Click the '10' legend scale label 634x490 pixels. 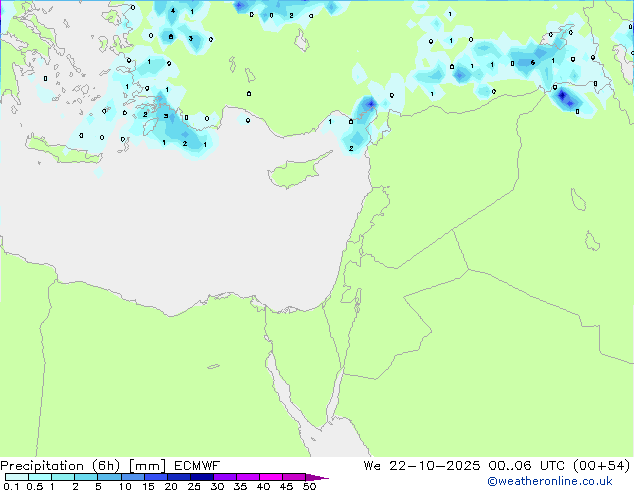click(125, 486)
